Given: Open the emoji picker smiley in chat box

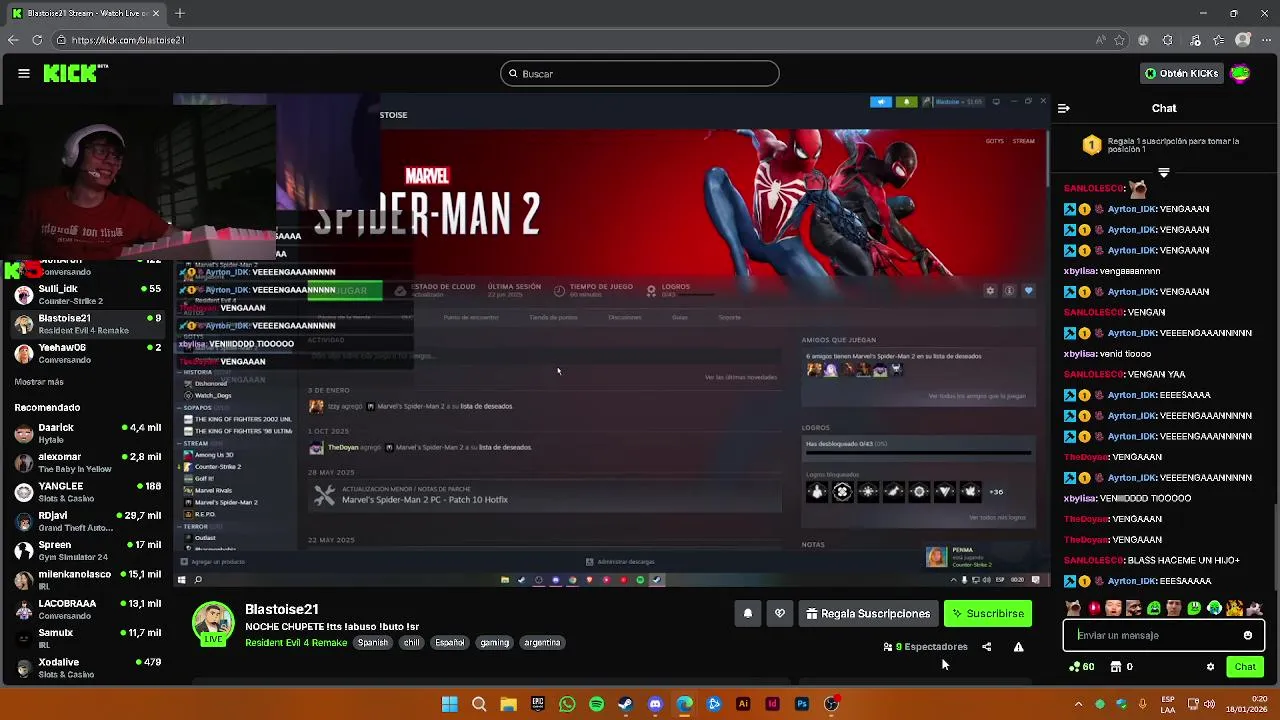Looking at the screenshot, I should 1248,635.
